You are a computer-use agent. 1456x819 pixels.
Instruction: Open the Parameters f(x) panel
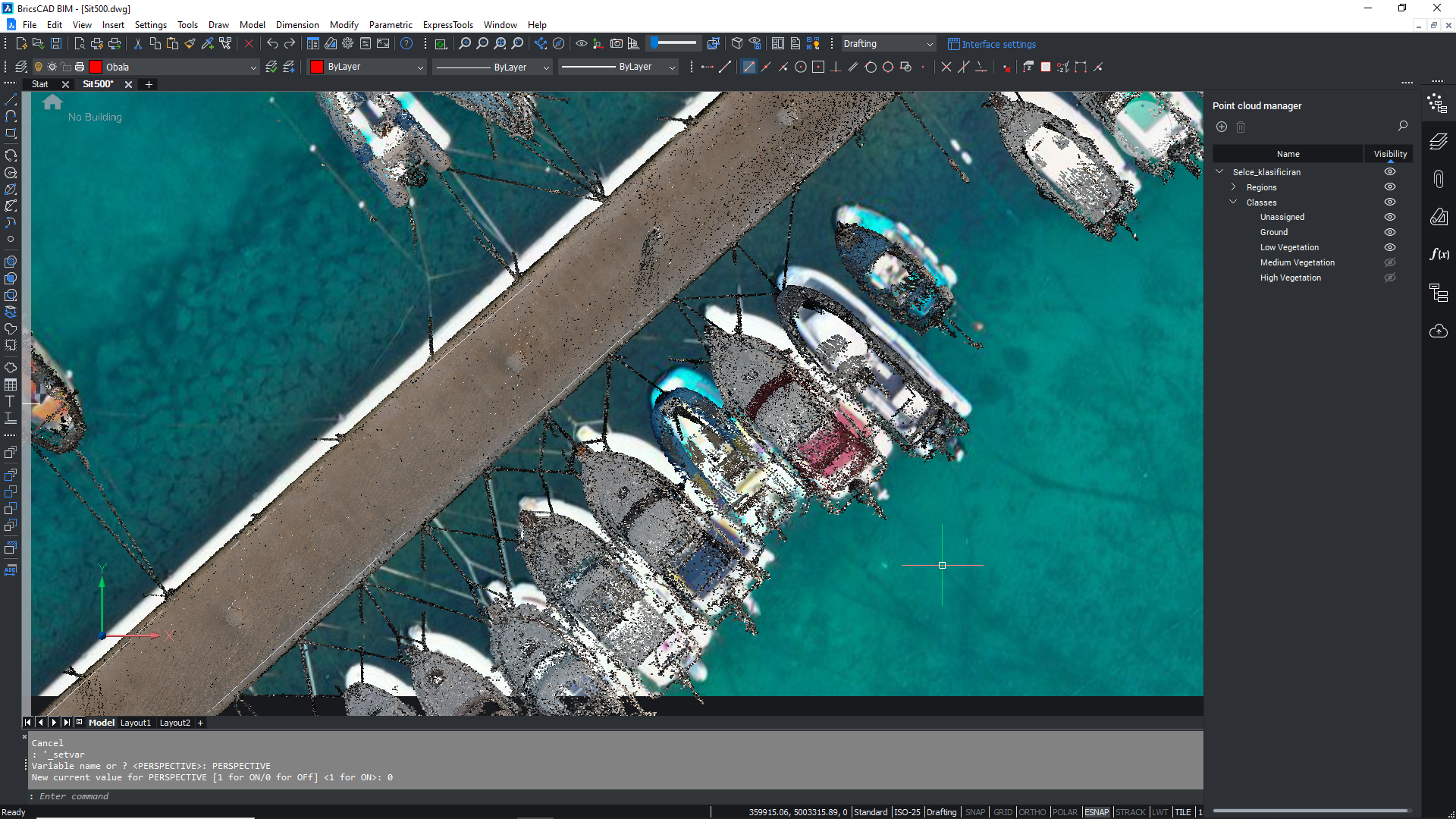point(1439,255)
